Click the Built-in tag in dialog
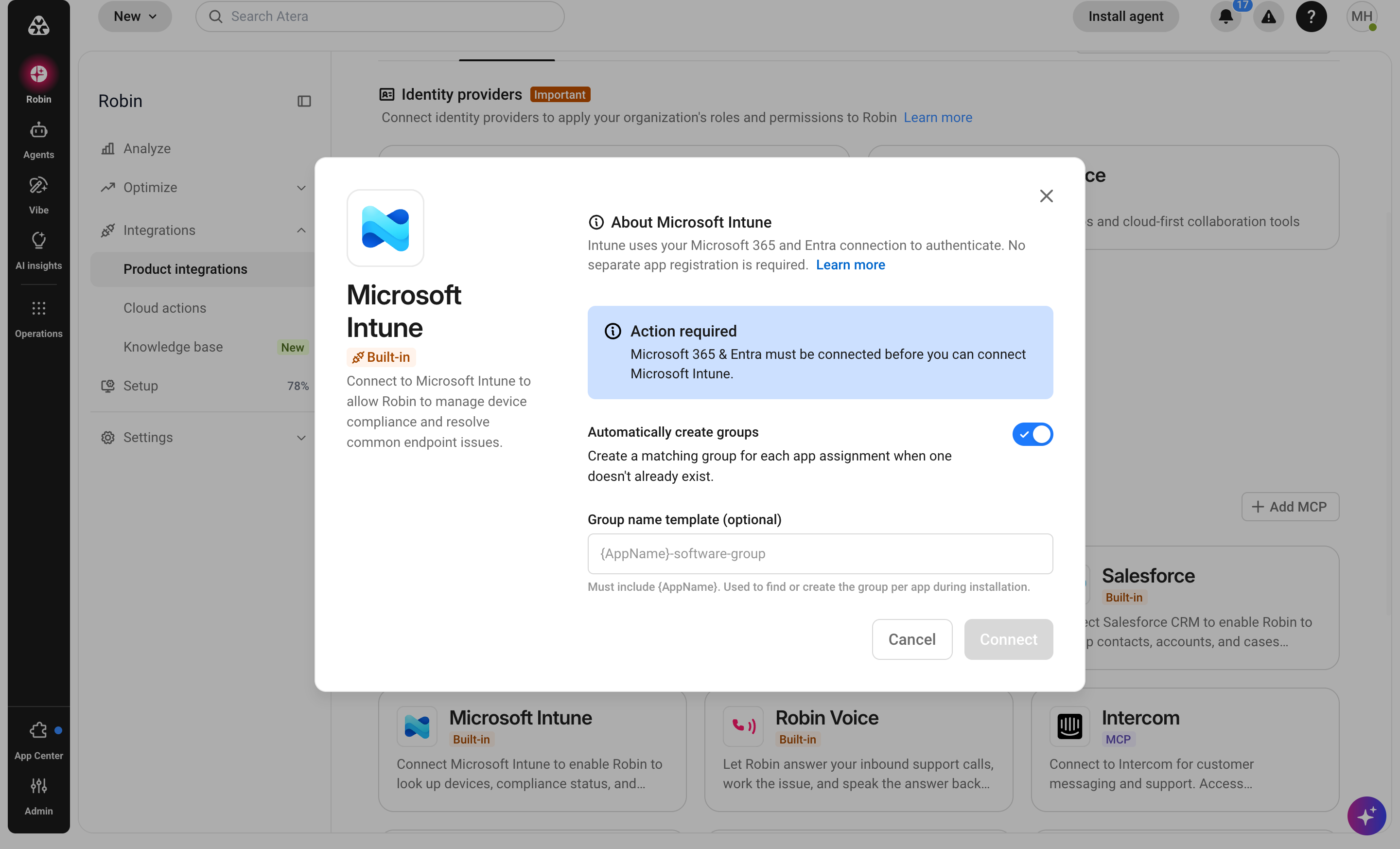Viewport: 1400px width, 849px height. pyautogui.click(x=381, y=357)
